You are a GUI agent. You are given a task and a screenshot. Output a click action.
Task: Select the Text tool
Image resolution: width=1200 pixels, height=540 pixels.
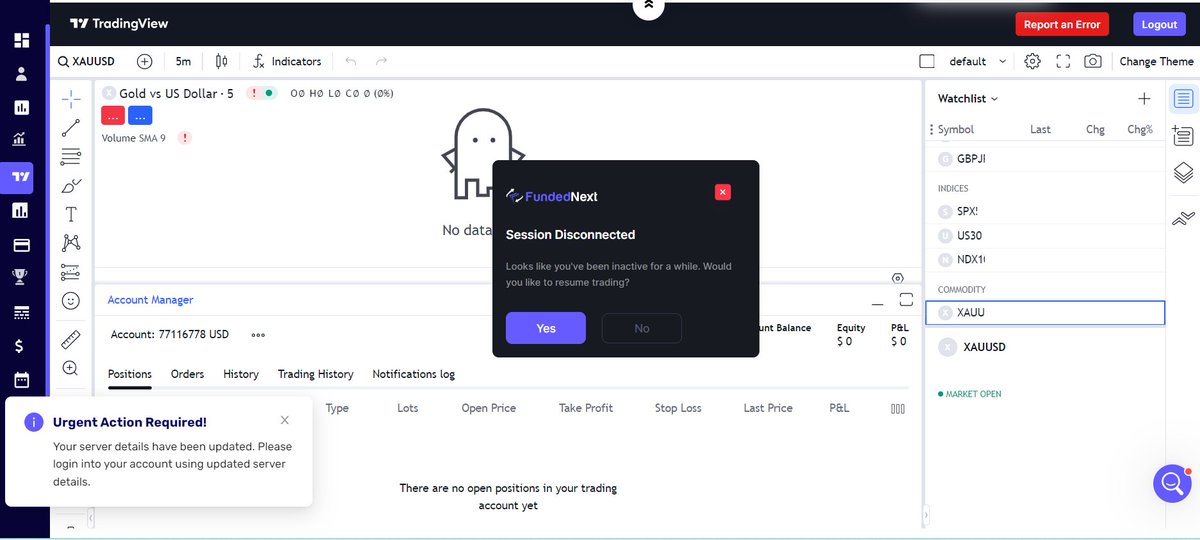(71, 214)
